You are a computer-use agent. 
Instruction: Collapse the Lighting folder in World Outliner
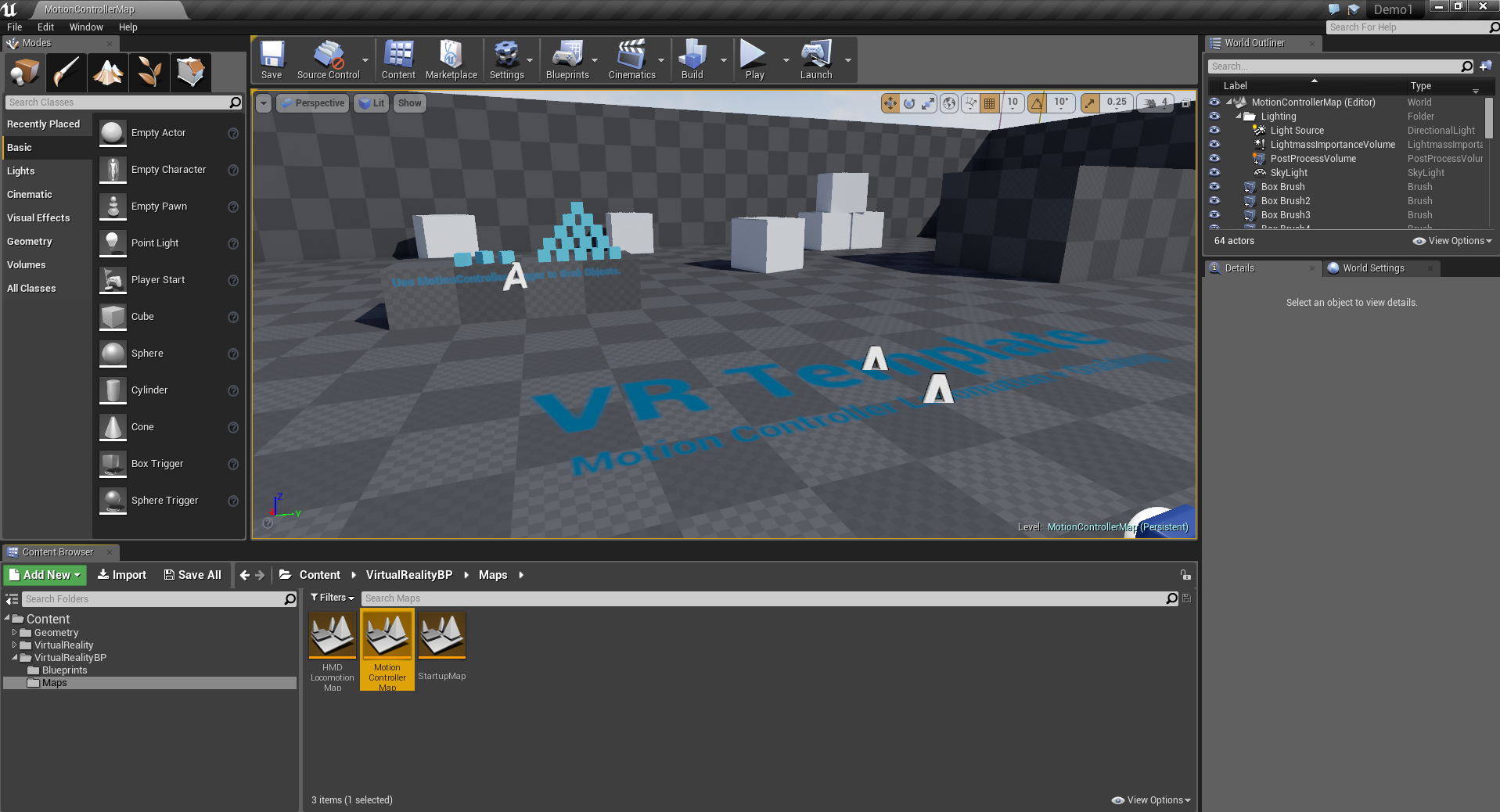click(x=1240, y=116)
